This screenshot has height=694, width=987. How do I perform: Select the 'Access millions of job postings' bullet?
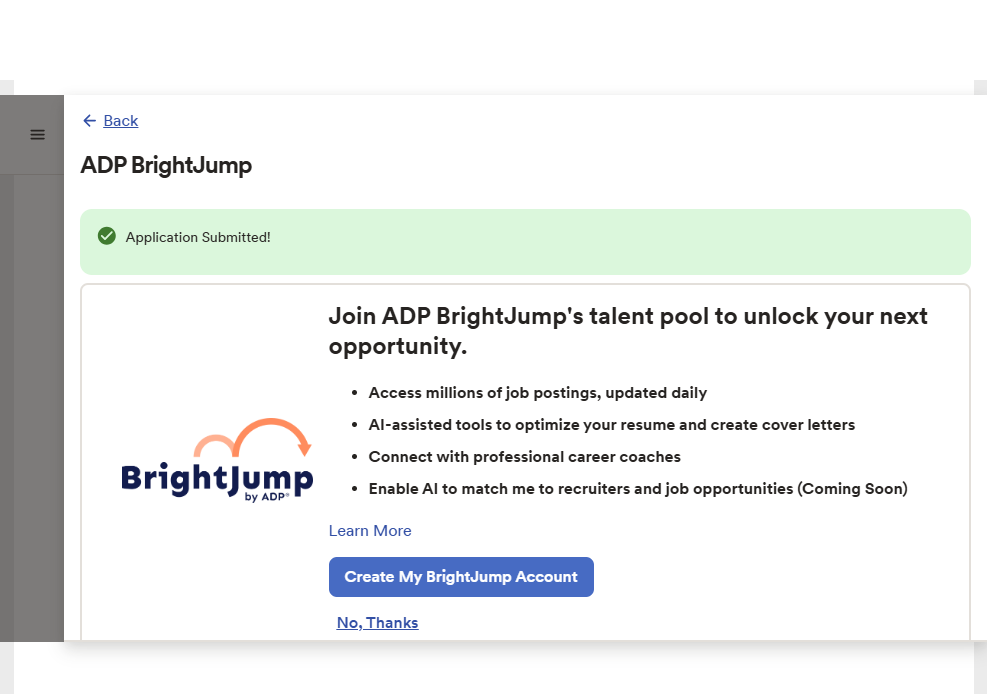point(537,393)
